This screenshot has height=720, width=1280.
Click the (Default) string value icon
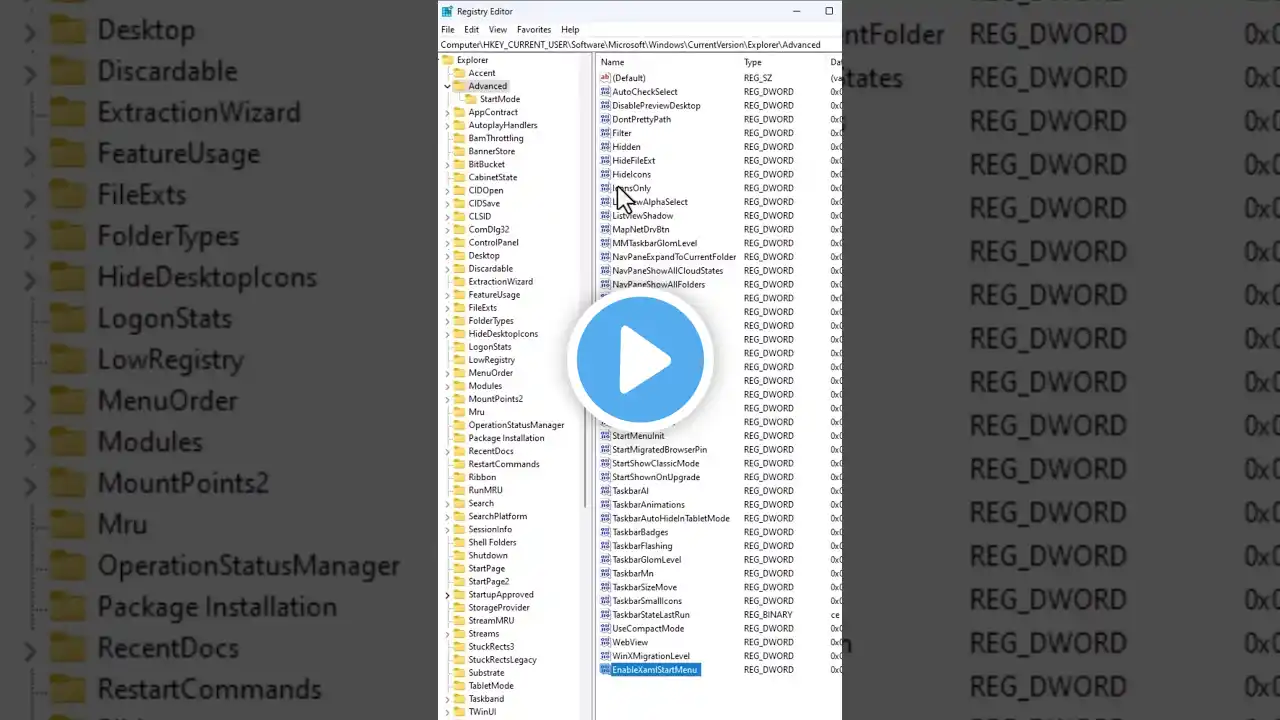(605, 78)
